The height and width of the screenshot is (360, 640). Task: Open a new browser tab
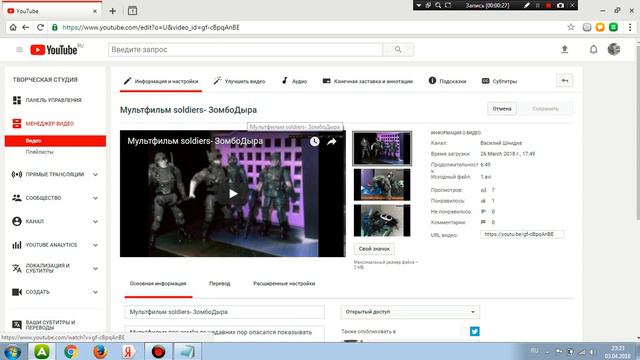113,11
